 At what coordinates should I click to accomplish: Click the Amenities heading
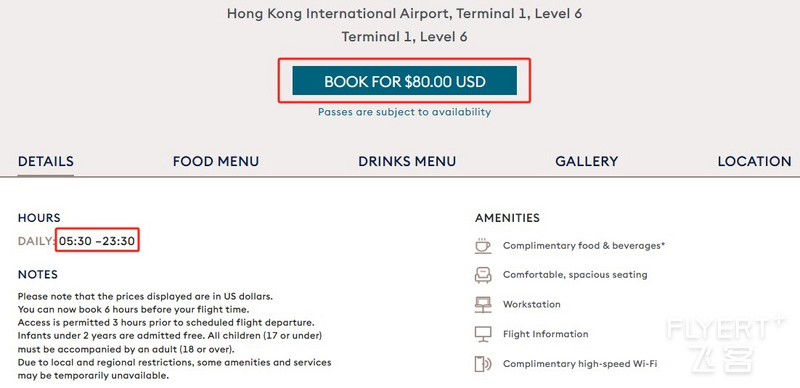tap(507, 218)
